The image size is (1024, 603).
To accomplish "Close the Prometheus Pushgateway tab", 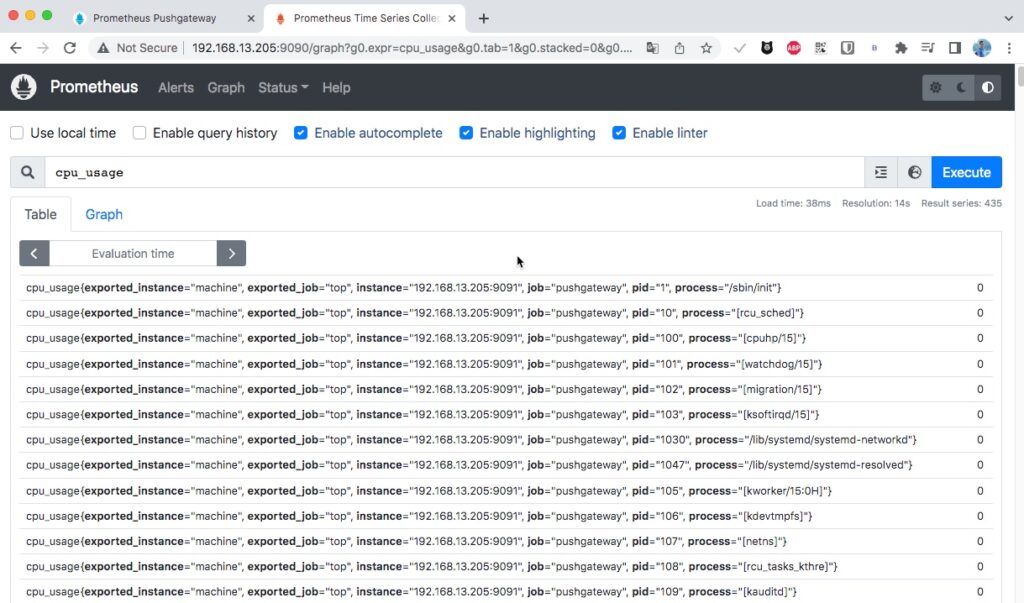I will coord(251,19).
